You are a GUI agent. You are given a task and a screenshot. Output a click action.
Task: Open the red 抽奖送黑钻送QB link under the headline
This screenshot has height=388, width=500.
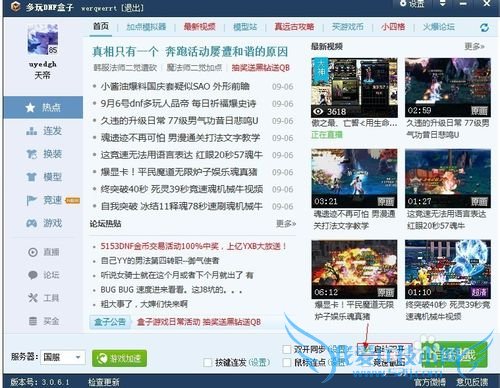(x=261, y=68)
